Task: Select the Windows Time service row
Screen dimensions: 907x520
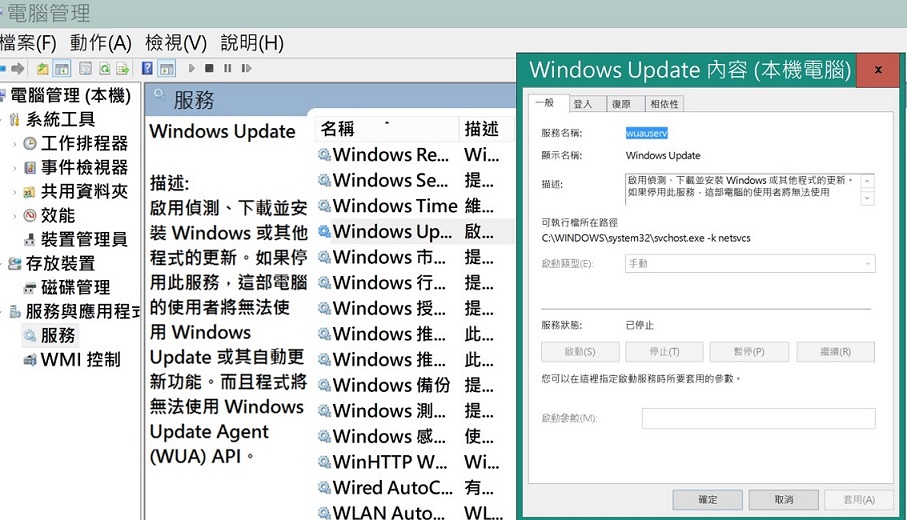Action: point(415,206)
